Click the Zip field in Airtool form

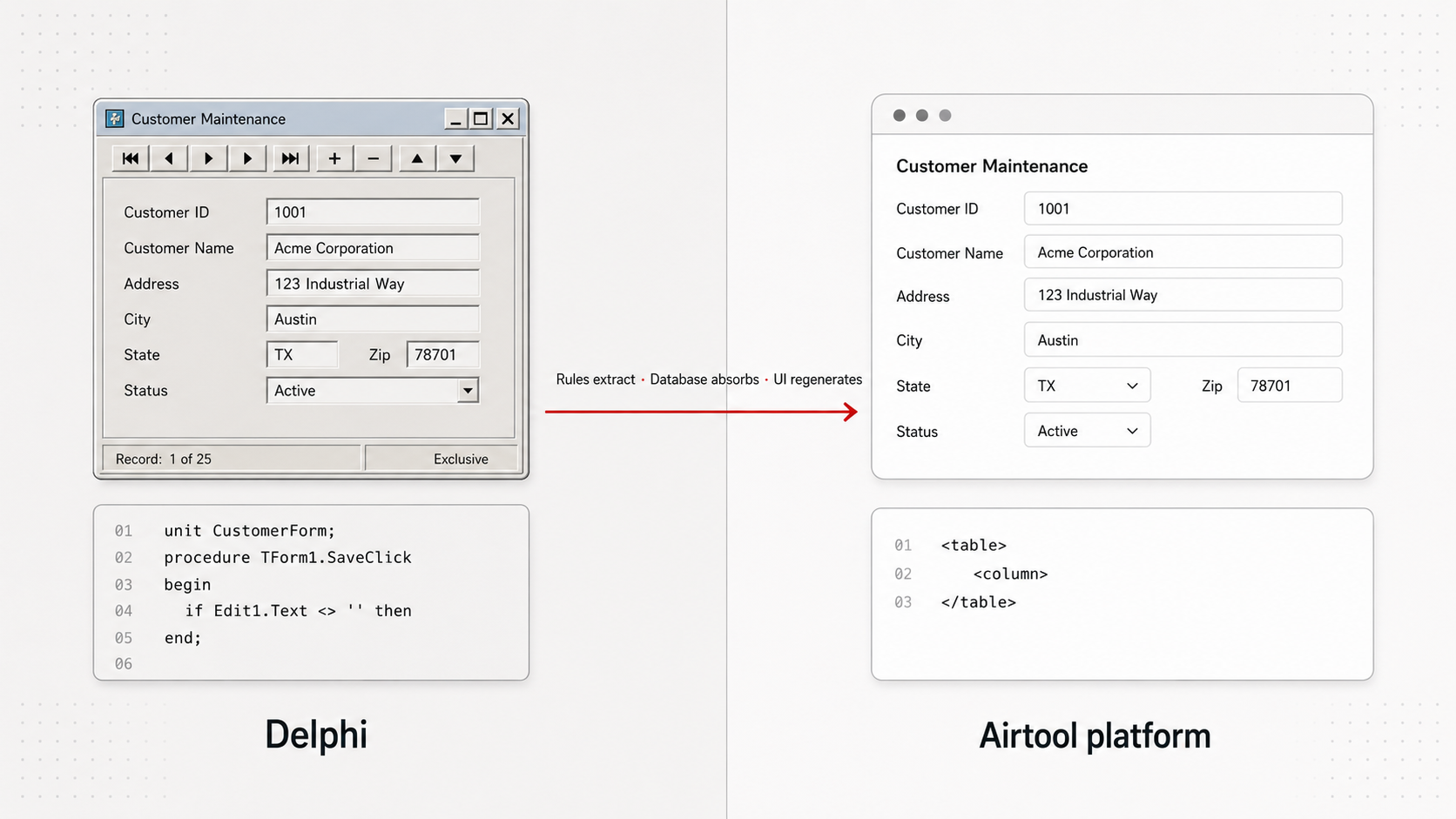coord(1290,386)
